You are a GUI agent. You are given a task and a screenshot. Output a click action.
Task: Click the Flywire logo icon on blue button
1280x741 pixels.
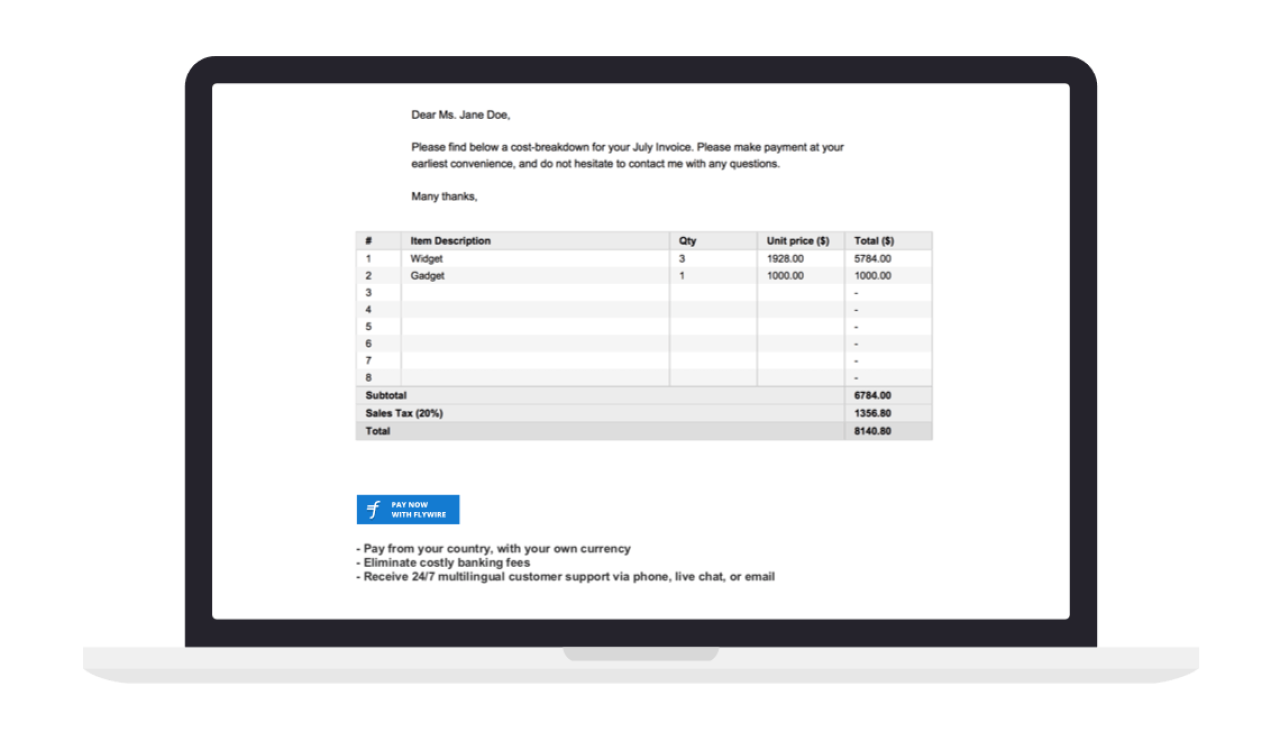pos(374,509)
